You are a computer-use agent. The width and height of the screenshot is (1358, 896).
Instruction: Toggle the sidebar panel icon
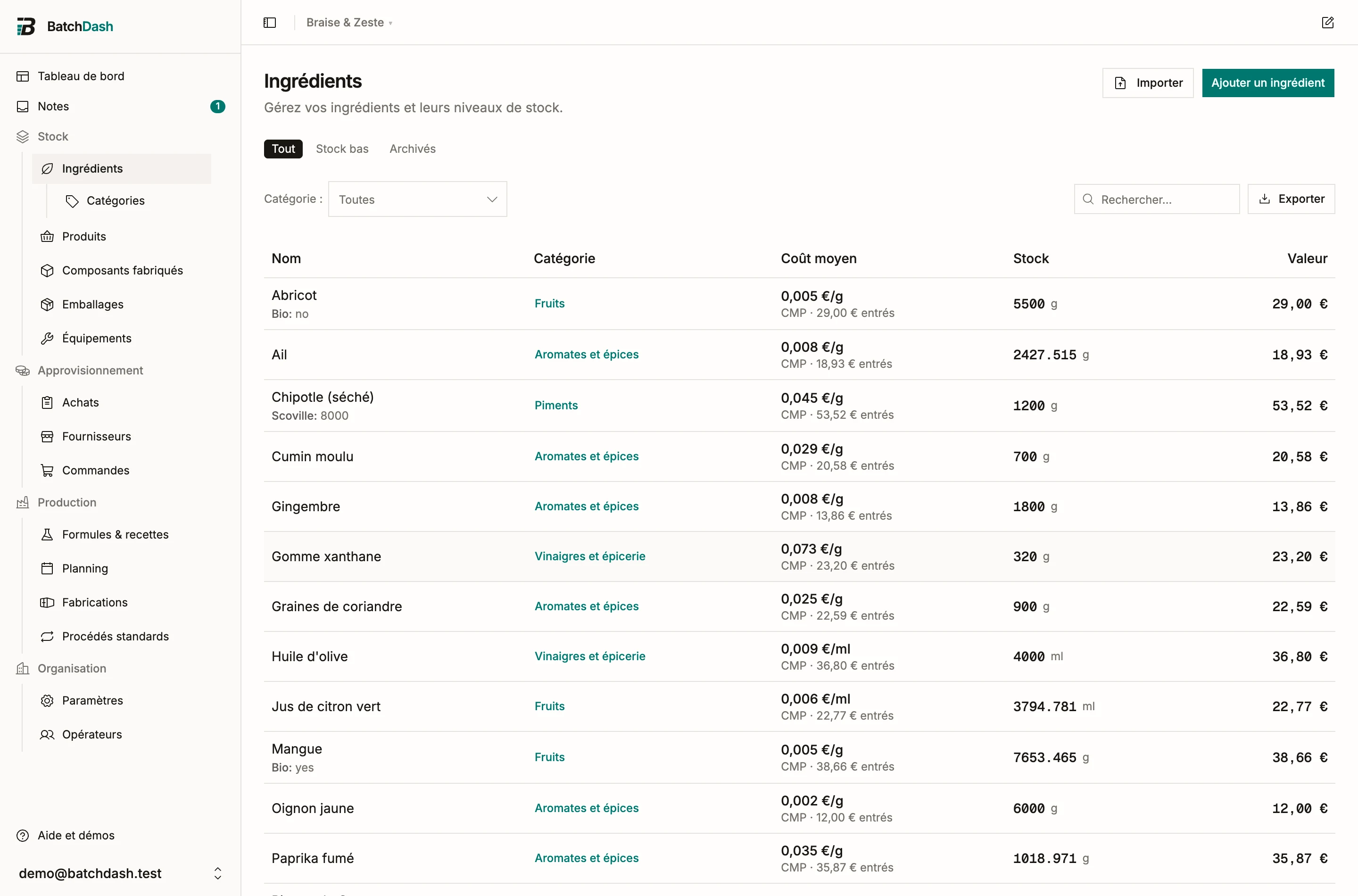pos(270,22)
